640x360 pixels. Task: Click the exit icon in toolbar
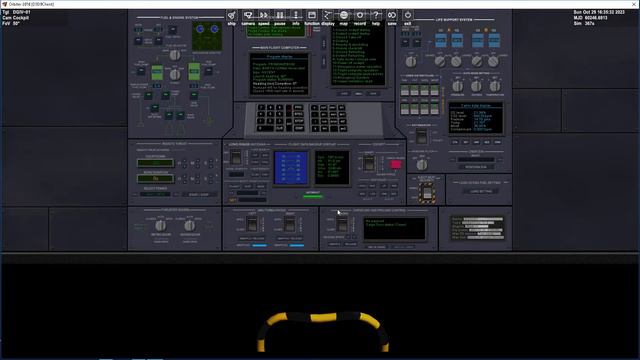pos(408,16)
